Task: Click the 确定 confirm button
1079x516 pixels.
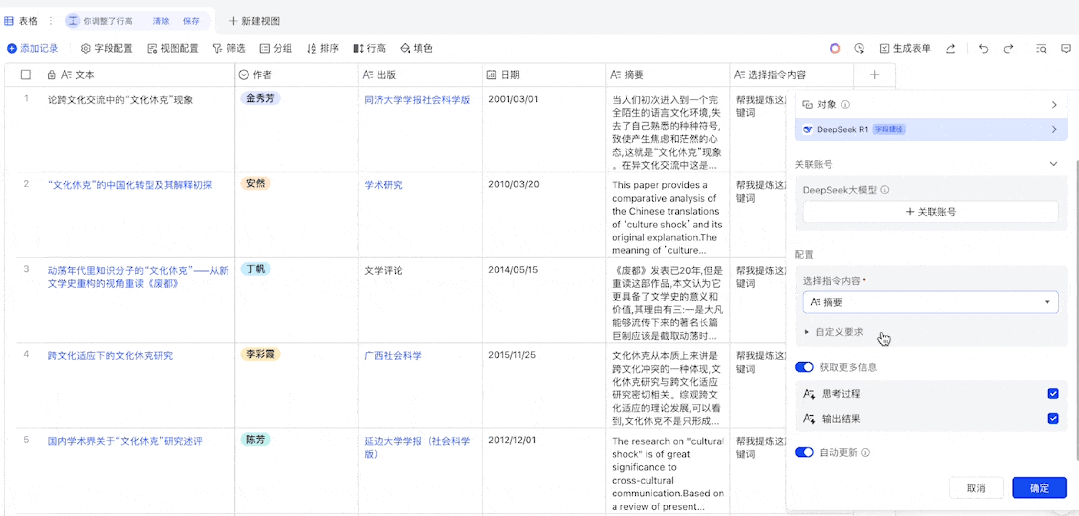Action: pyautogui.click(x=1038, y=488)
